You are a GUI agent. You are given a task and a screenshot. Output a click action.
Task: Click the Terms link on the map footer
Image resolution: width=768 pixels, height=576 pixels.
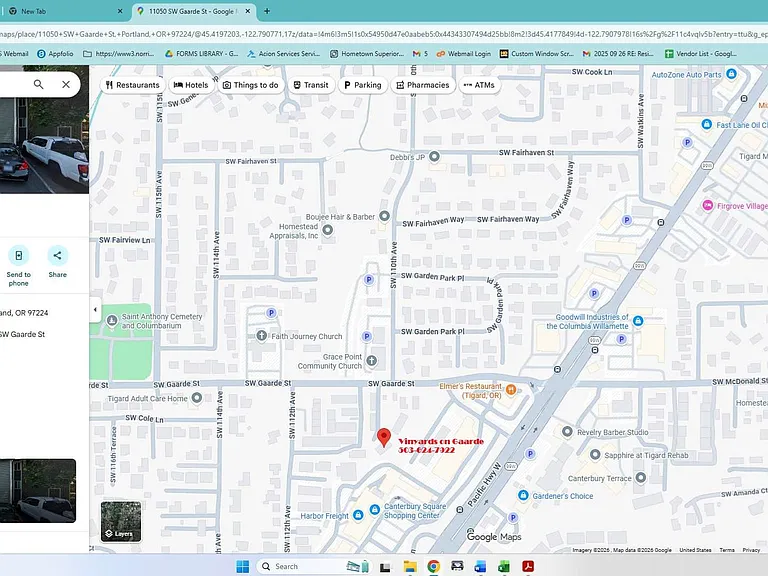pos(727,550)
